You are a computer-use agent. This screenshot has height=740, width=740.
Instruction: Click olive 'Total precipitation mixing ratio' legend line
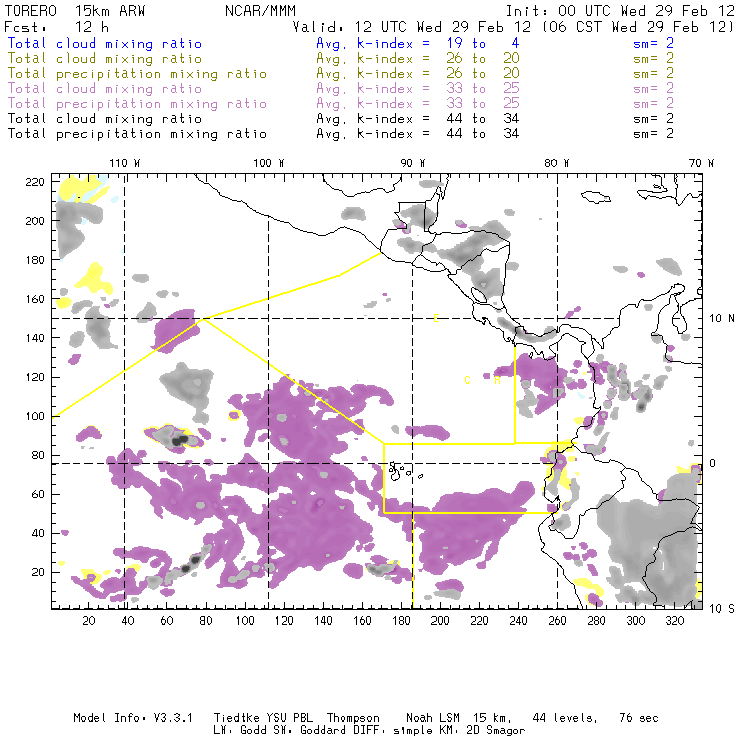point(137,74)
